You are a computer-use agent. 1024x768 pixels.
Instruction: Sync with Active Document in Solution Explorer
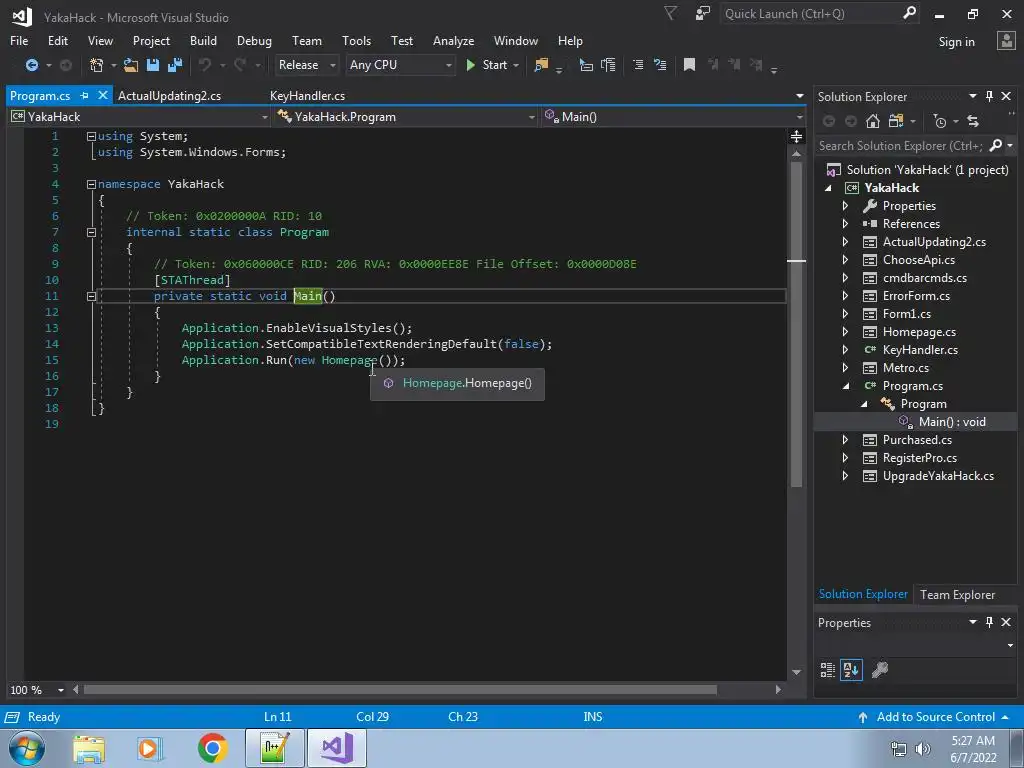point(973,121)
